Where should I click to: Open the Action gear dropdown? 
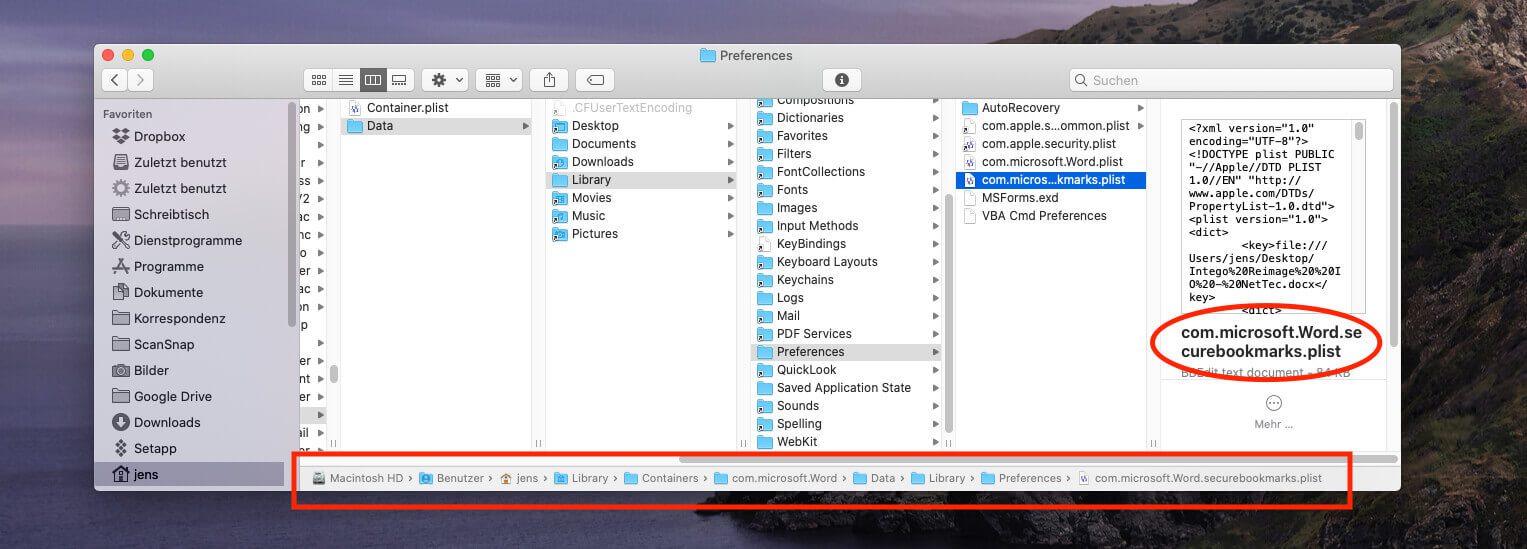point(445,80)
